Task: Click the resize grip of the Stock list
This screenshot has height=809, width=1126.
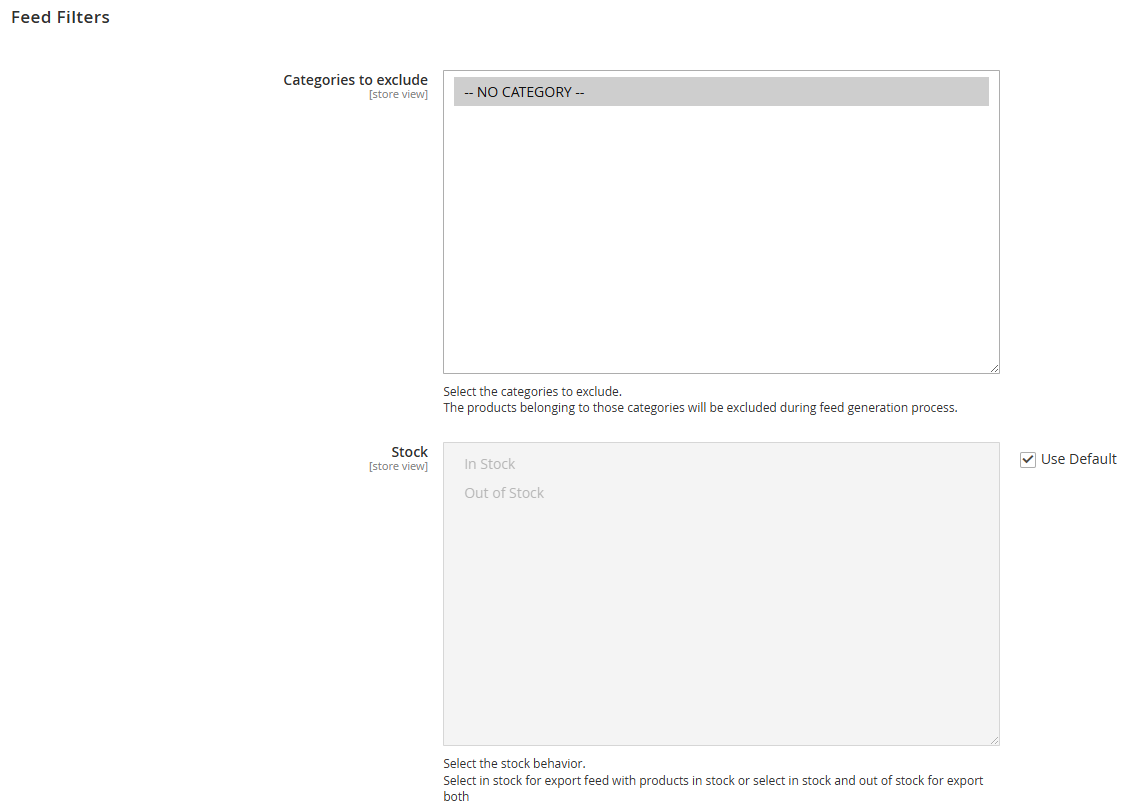Action: (994, 740)
